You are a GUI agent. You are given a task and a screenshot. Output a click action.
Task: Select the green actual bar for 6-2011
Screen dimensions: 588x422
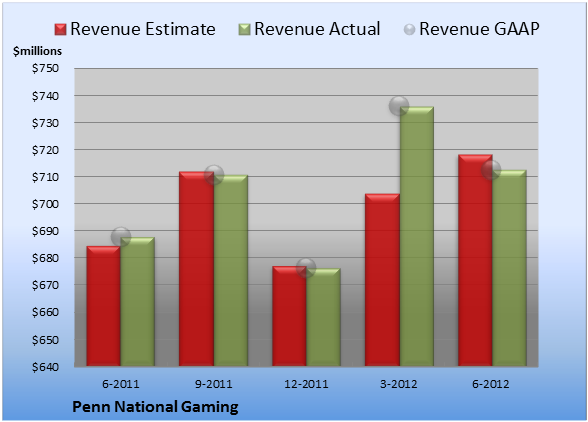click(137, 302)
